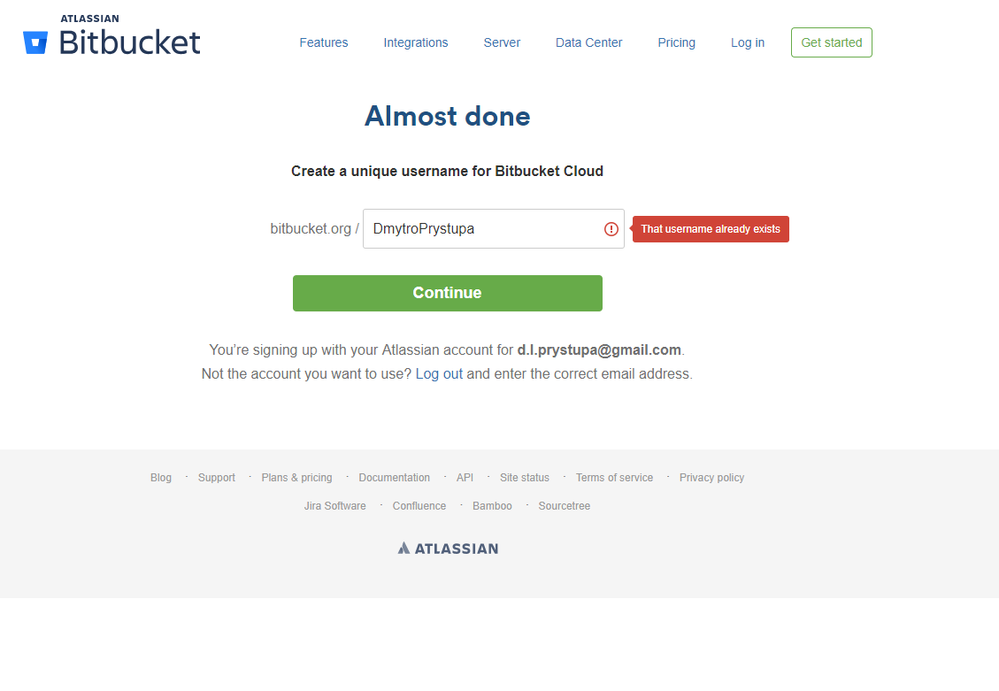This screenshot has width=999, height=691.
Task: Open the API footer link
Action: [464, 478]
